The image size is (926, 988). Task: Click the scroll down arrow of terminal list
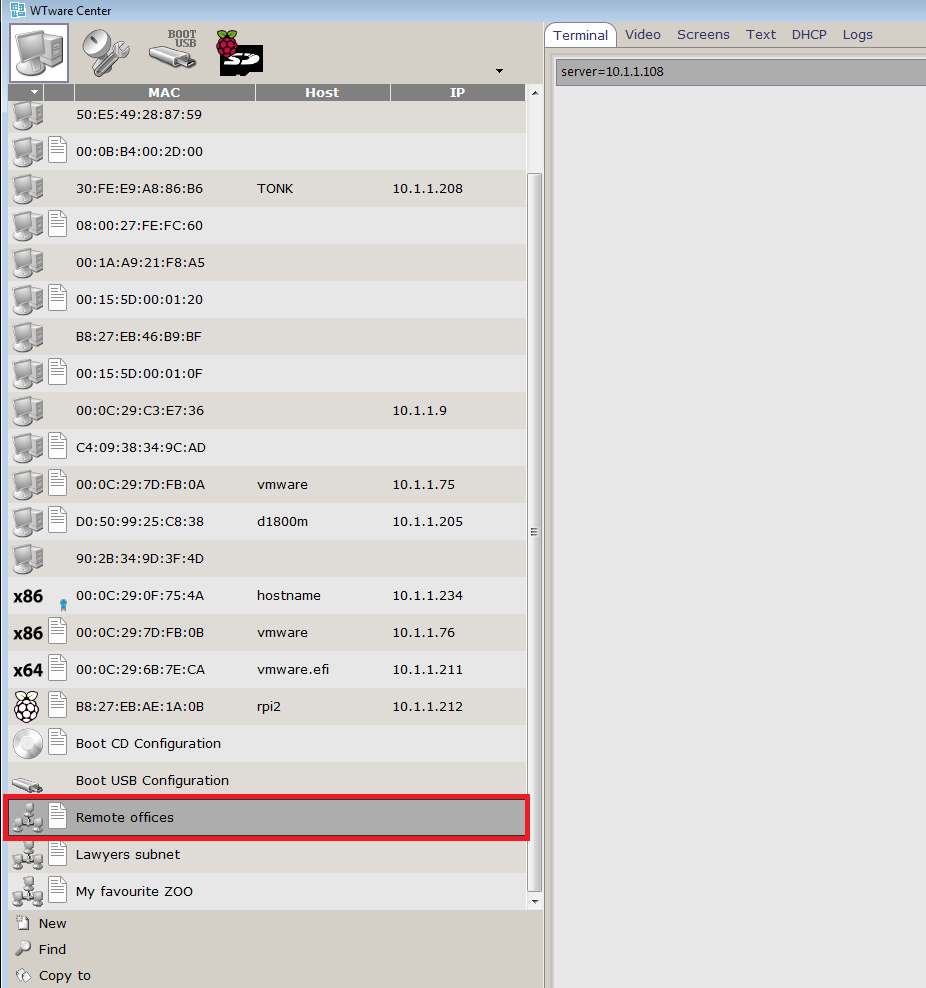[534, 901]
